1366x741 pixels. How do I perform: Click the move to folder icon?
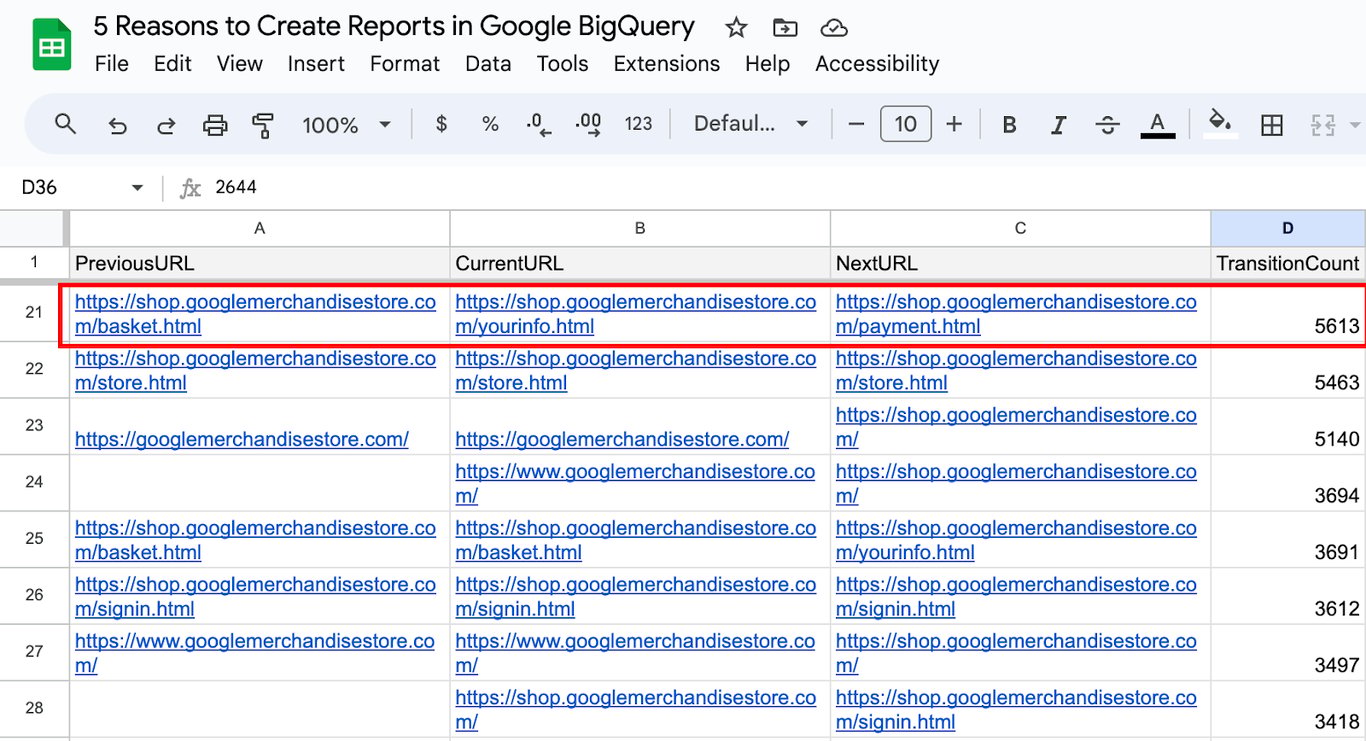(x=786, y=27)
